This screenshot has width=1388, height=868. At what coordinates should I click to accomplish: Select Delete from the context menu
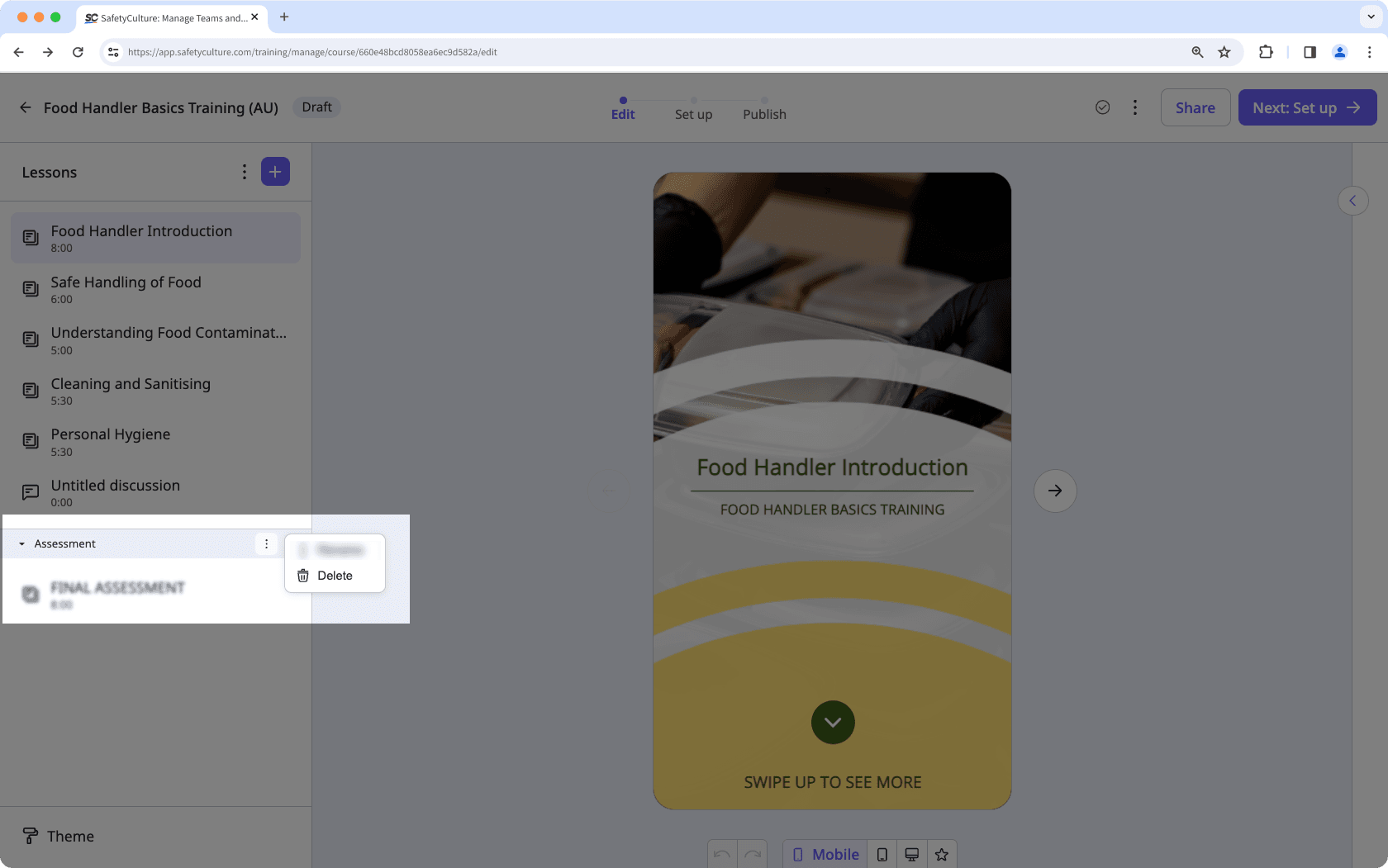(x=335, y=575)
